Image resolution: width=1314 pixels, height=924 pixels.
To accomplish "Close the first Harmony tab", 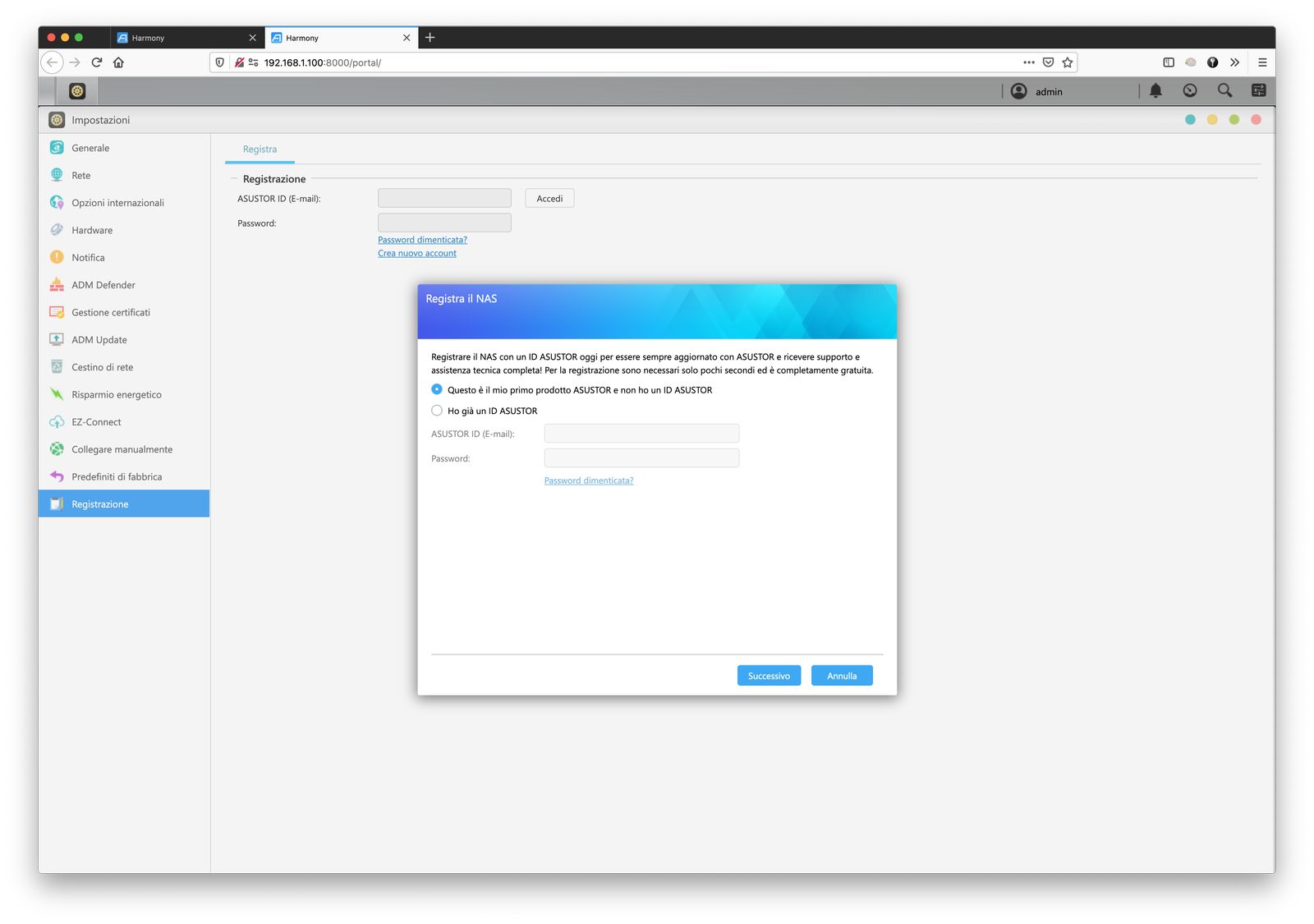I will (252, 38).
